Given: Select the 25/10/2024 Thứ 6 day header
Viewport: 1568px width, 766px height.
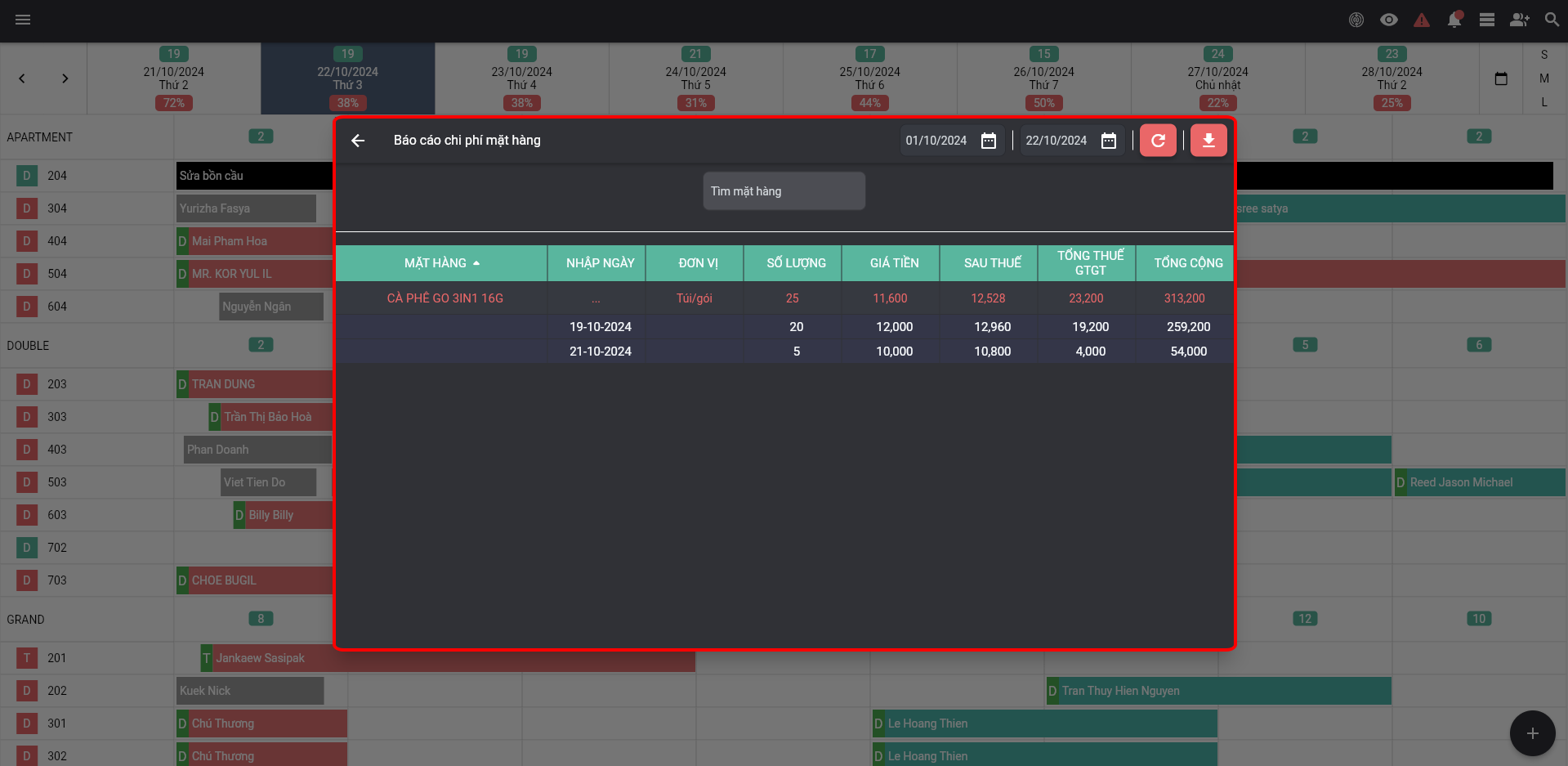Looking at the screenshot, I should [x=870, y=78].
